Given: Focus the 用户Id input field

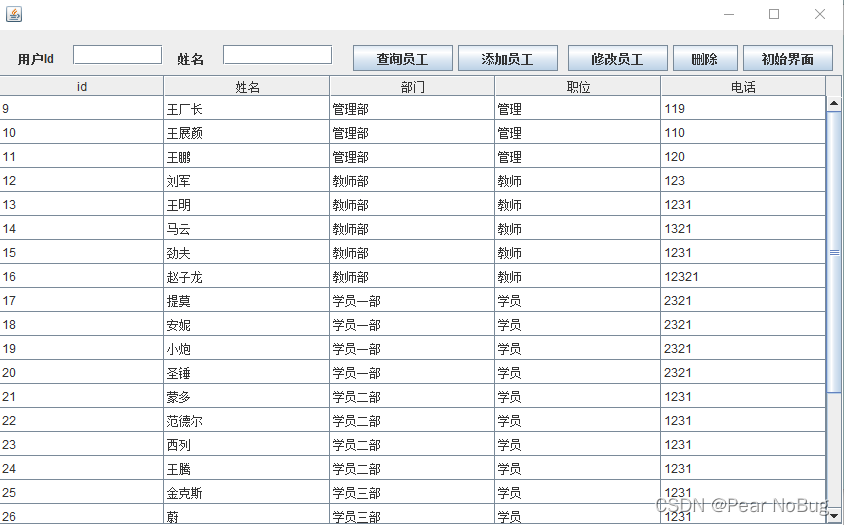Looking at the screenshot, I should (x=117, y=55).
